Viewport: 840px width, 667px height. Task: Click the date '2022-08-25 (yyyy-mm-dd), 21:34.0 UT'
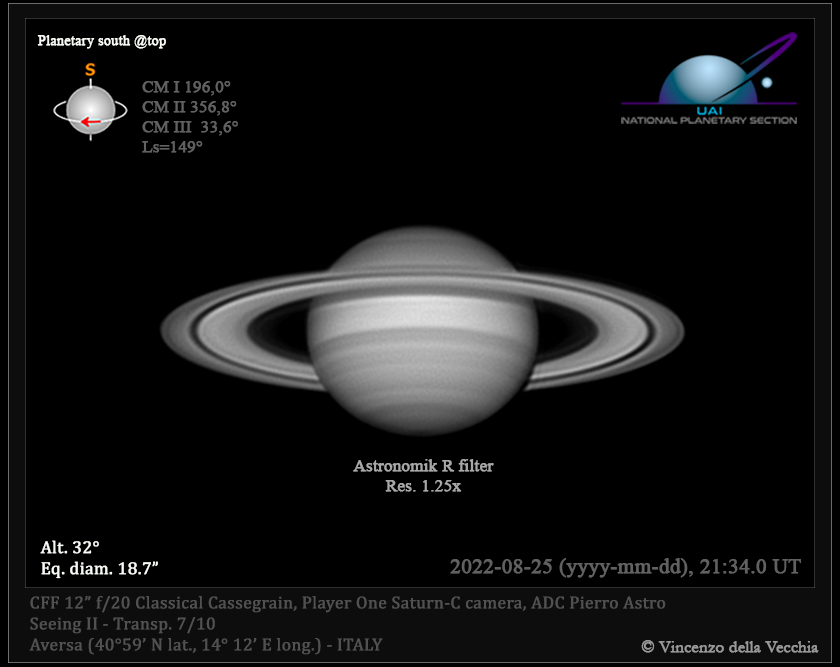pos(625,566)
